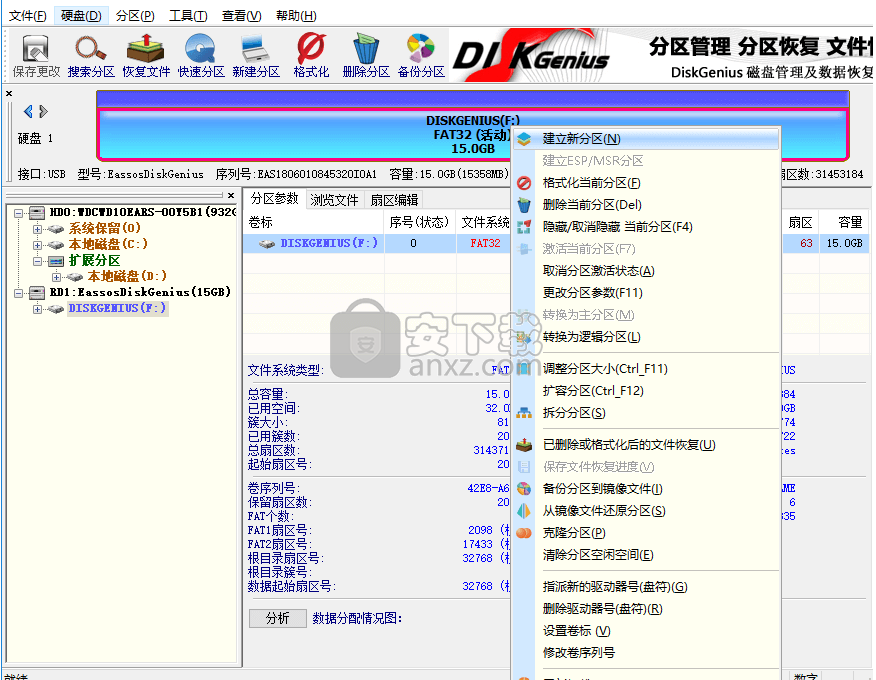Click the recycle bin icon for 删除当前分区
The height and width of the screenshot is (680, 876).
524,205
